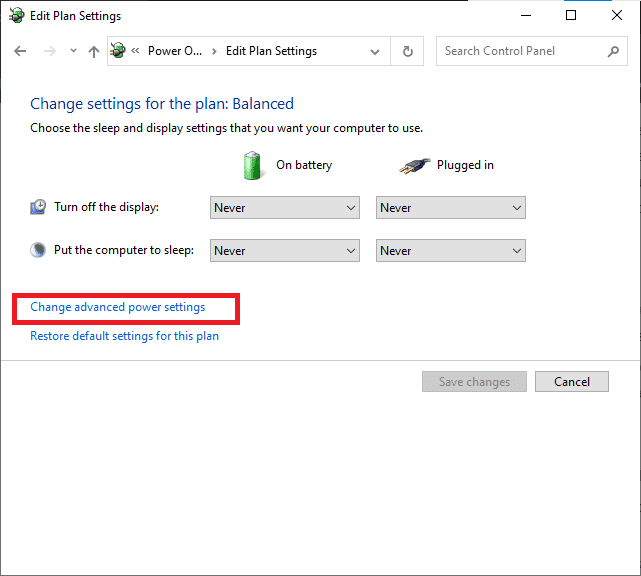Open the 'Turn off the display' Plugged in dropdown
The width and height of the screenshot is (641, 576).
[450, 208]
